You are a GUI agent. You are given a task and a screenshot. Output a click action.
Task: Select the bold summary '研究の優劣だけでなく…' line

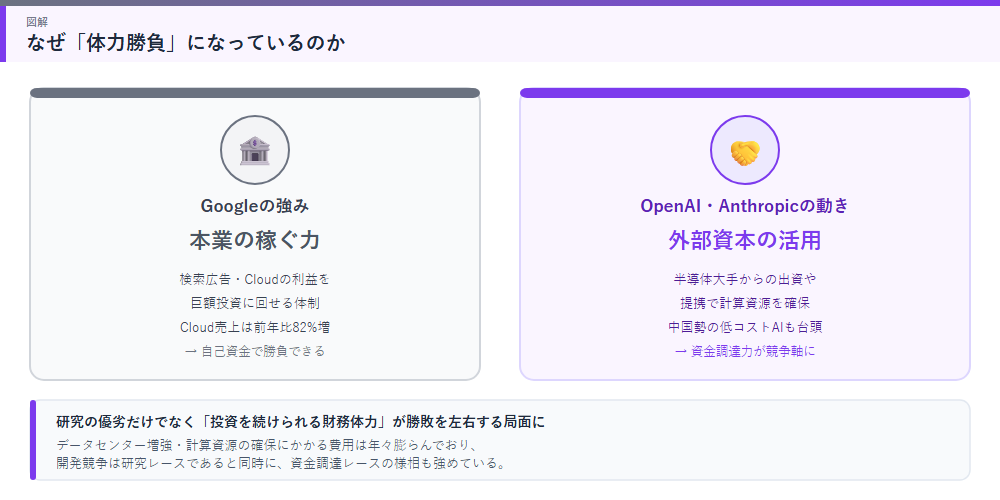tap(301, 422)
